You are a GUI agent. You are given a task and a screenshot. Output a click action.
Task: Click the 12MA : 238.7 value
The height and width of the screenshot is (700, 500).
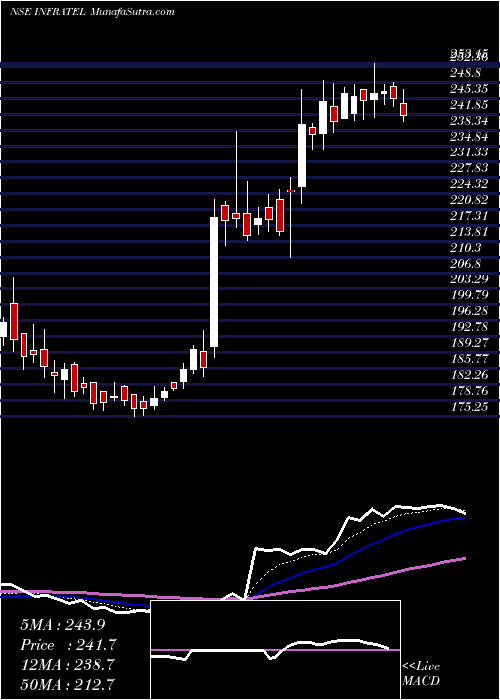(x=68, y=665)
